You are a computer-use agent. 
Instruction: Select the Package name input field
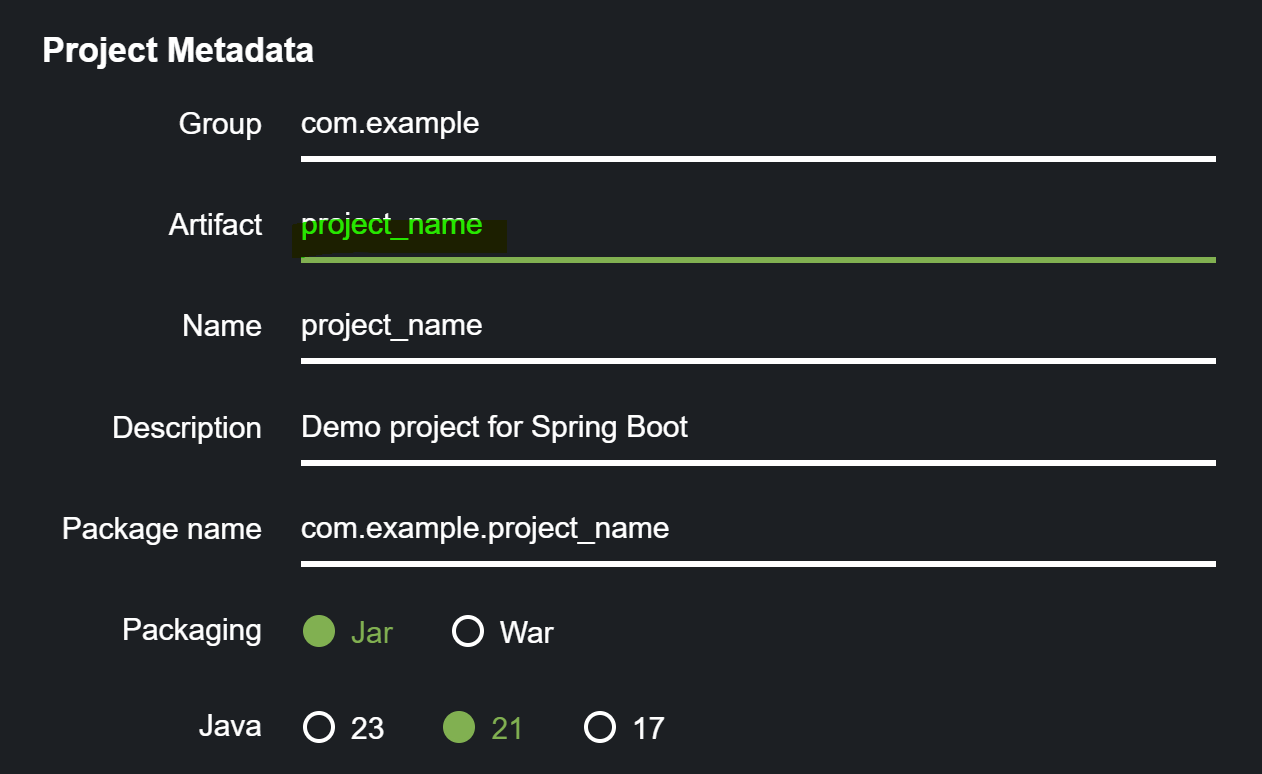(757, 529)
